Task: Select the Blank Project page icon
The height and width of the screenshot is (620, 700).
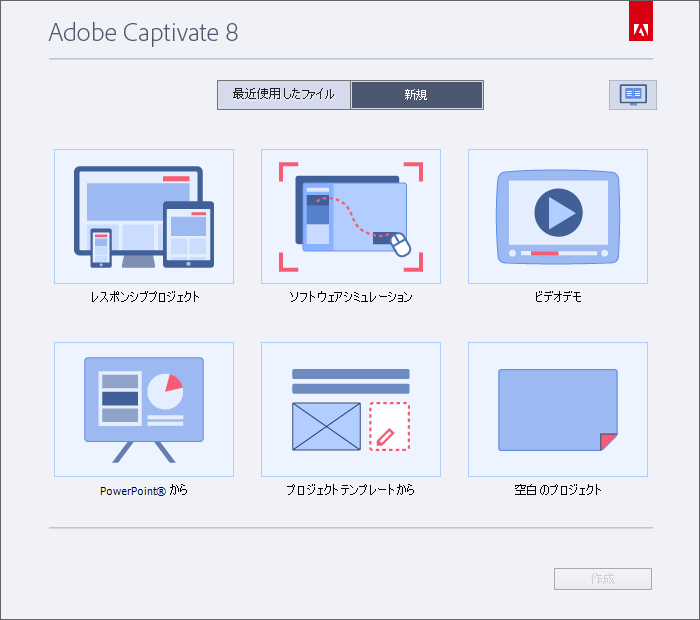Action: click(557, 409)
